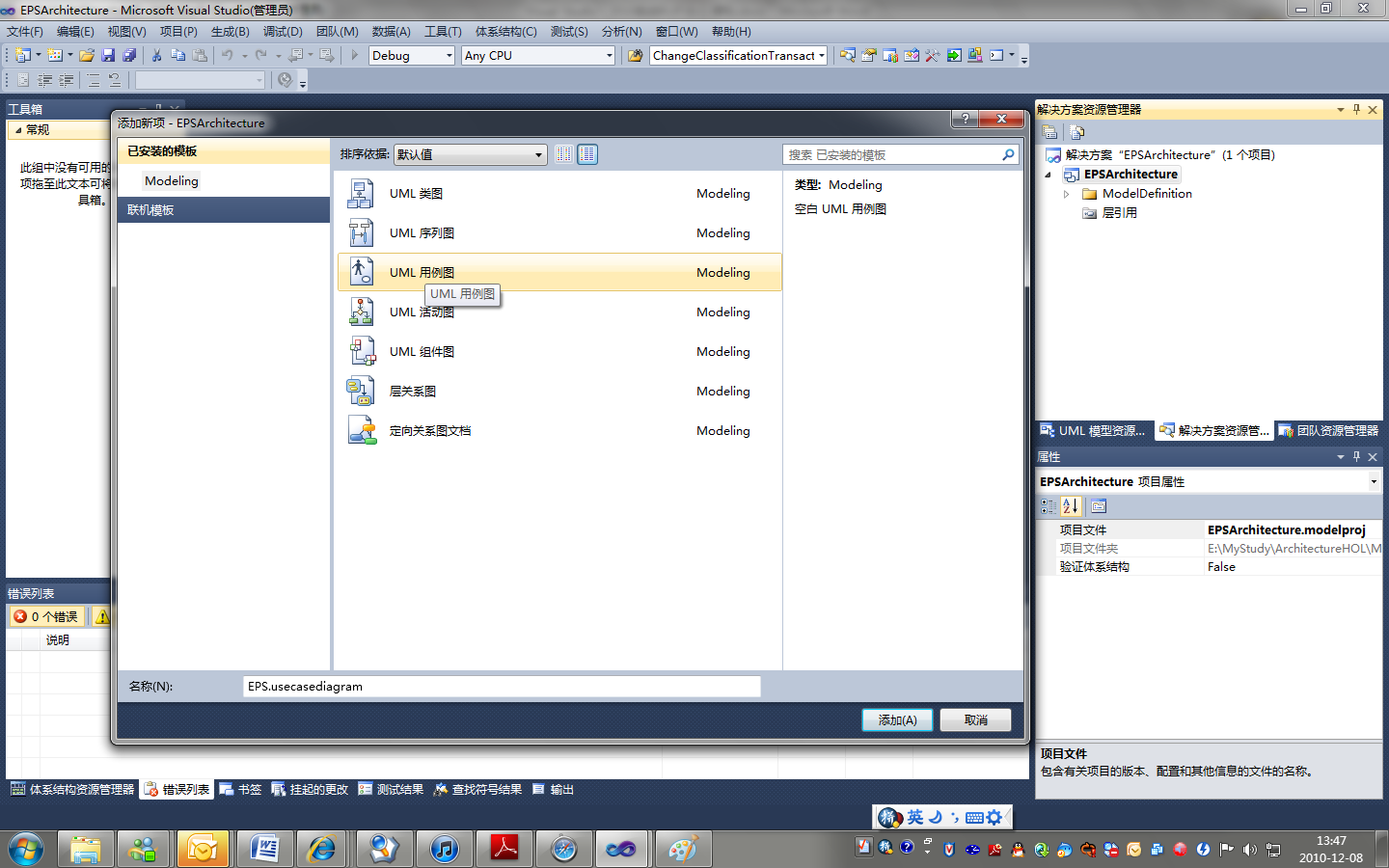Toggle the 0 个错误 errors filter

47,617
